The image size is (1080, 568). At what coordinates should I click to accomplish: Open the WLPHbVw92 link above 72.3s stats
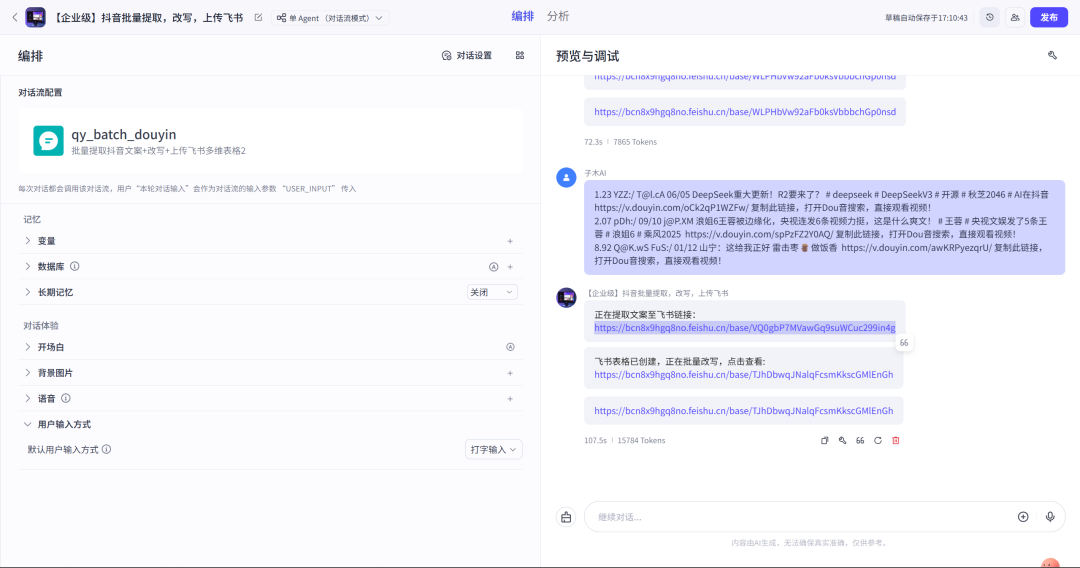pyautogui.click(x=745, y=112)
